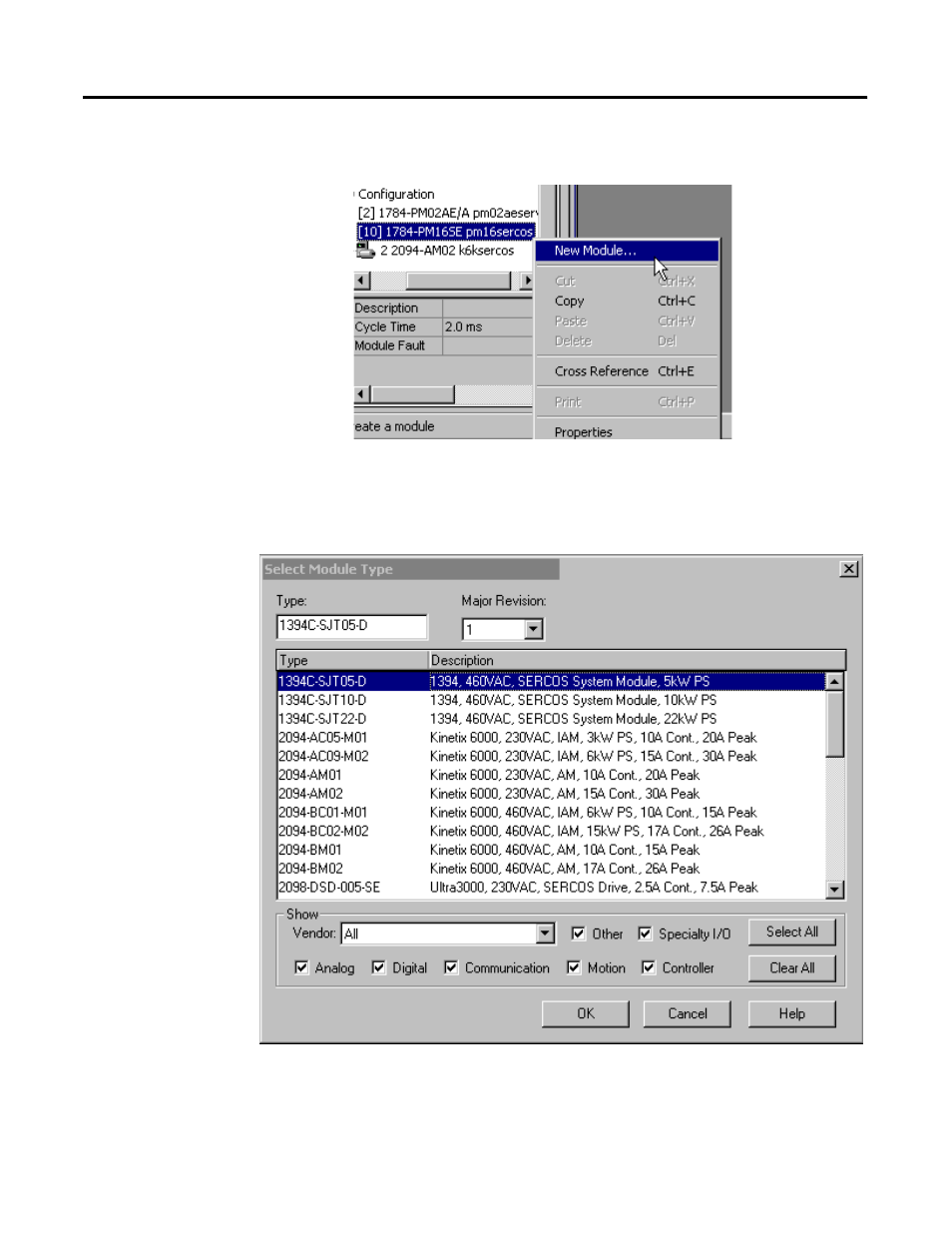952x1233 pixels.
Task: Select Copy in the context menu
Action: click(627, 302)
